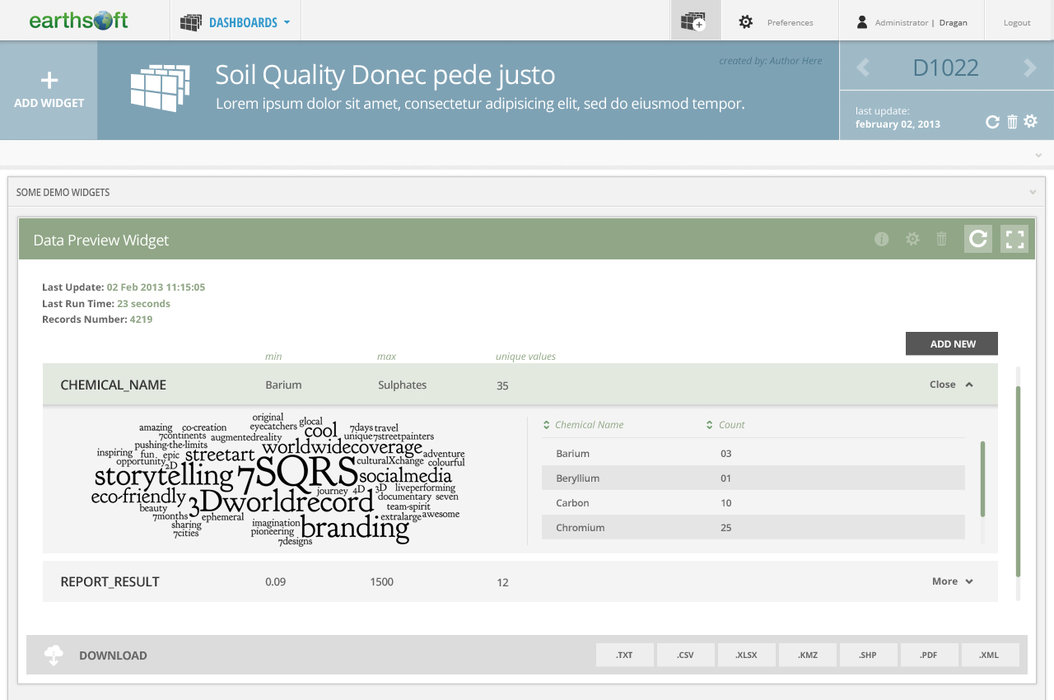Collapse the Some Demo Widgets section

click(x=1032, y=192)
